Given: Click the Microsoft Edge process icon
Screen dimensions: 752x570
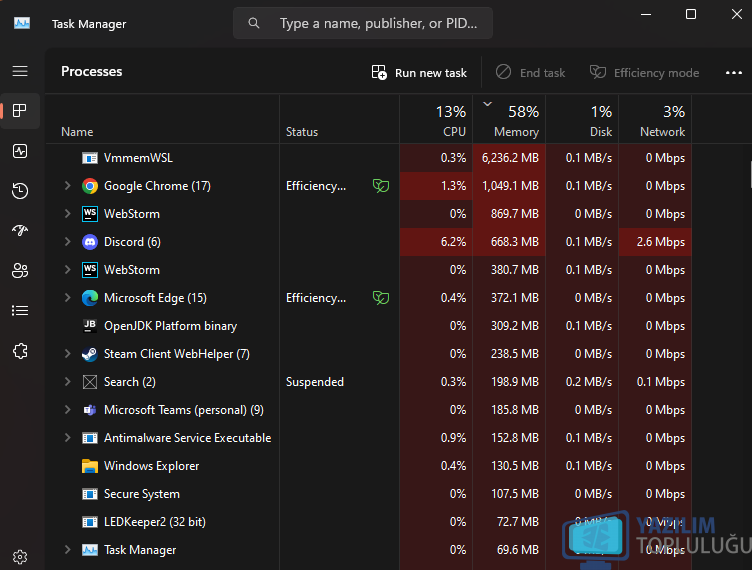Looking at the screenshot, I should (x=90, y=298).
